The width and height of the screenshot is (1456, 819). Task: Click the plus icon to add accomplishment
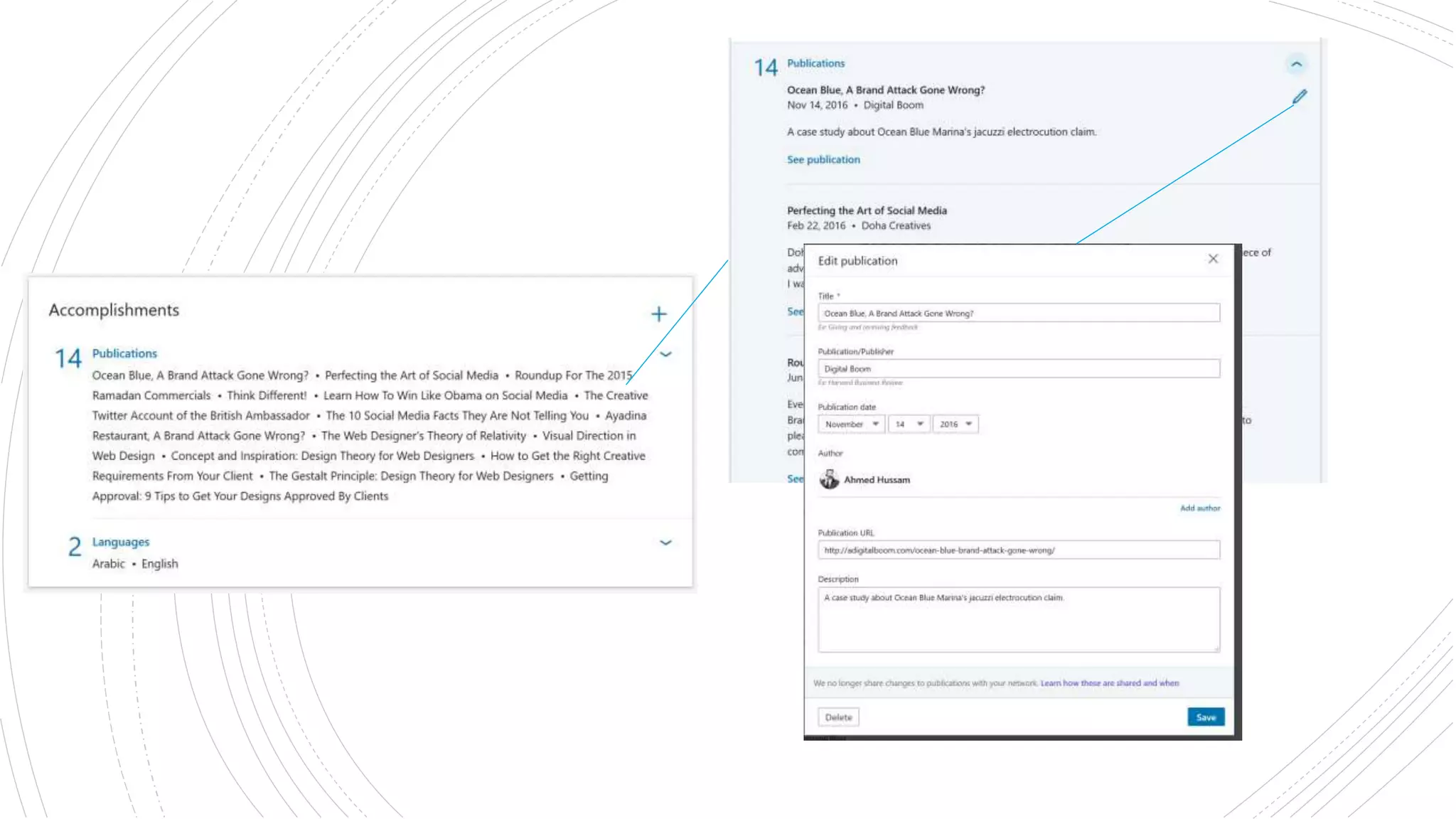tap(658, 314)
